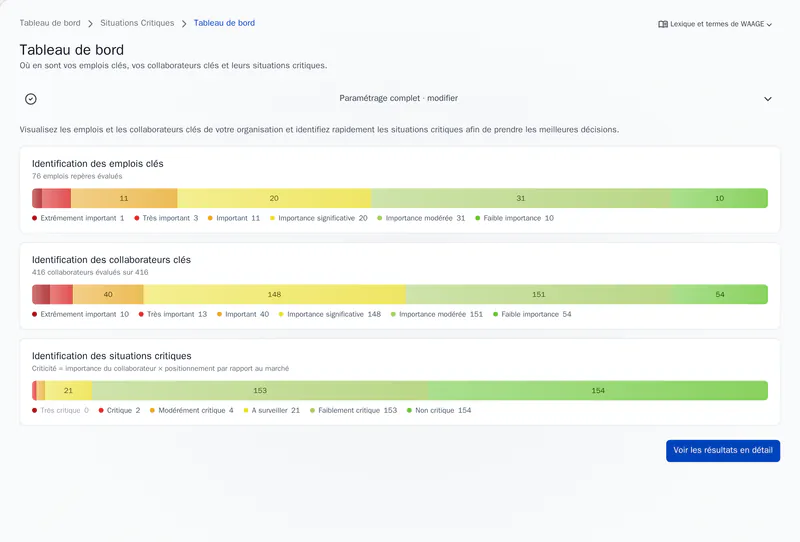Image resolution: width=800 pixels, height=542 pixels.
Task: Go to the first Tableau de bord breadcrumb
Action: (50, 23)
